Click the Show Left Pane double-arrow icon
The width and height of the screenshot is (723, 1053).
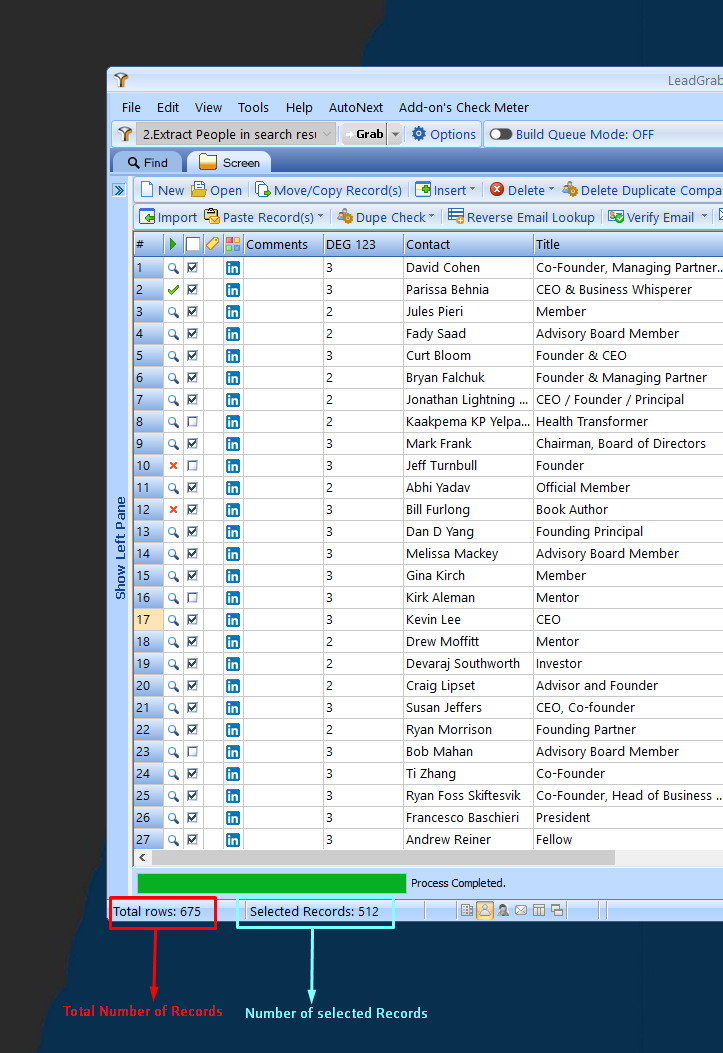pos(119,190)
